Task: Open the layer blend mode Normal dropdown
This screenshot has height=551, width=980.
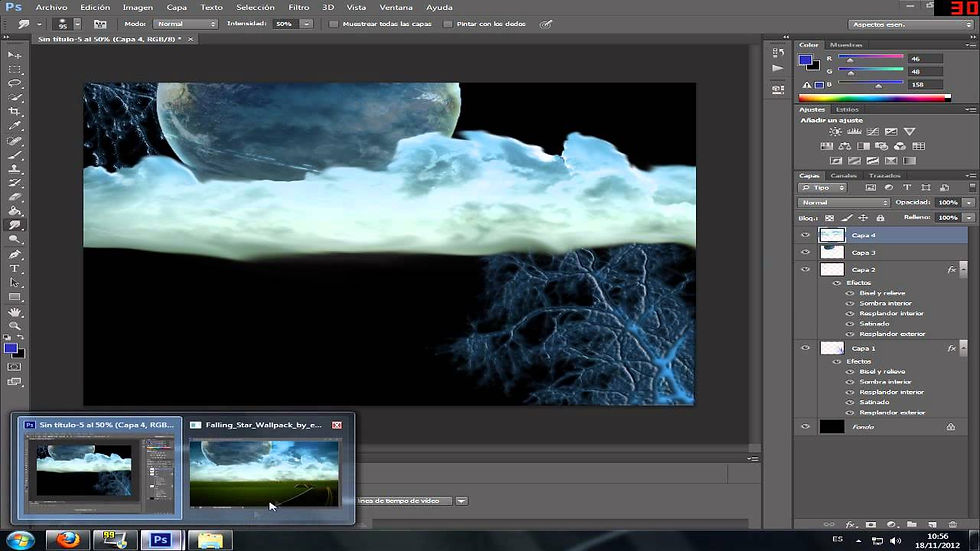Action: tap(843, 202)
